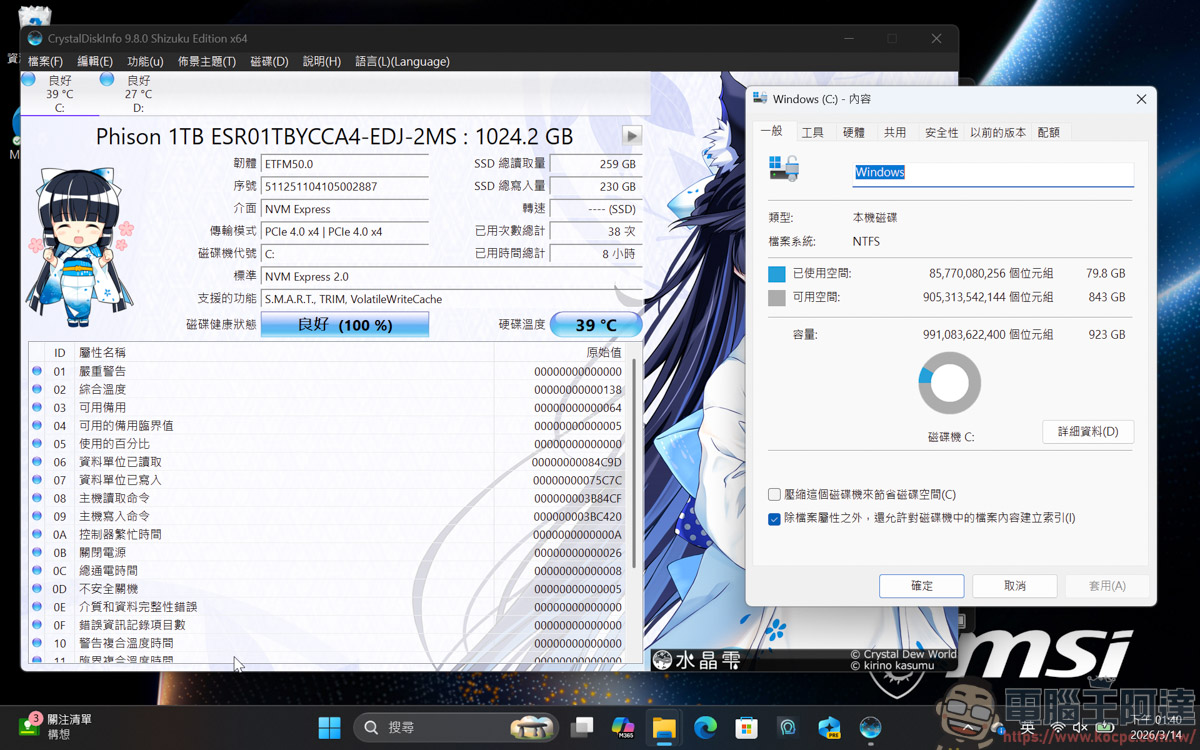Apply changes with the 套用(A) button
This screenshot has height=750, width=1200.
tap(1106, 586)
